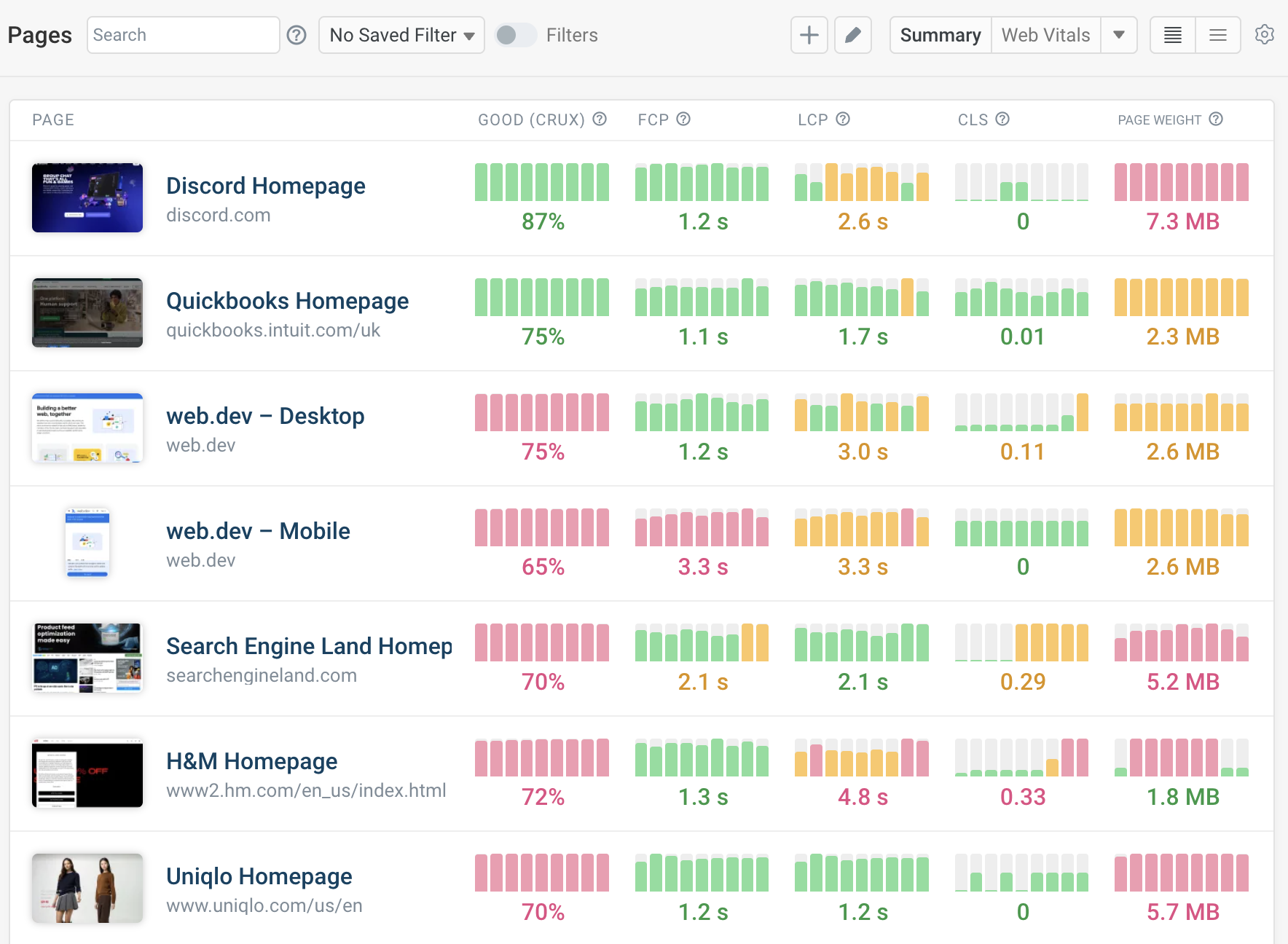
Task: Click help icon next to Page Weight
Action: (x=1216, y=119)
